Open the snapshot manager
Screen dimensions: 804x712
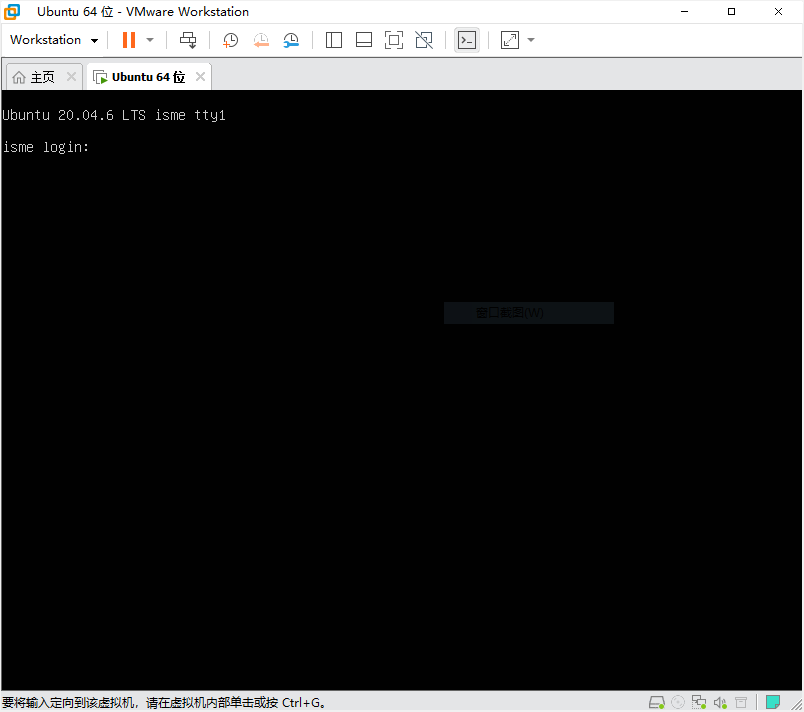(x=291, y=40)
